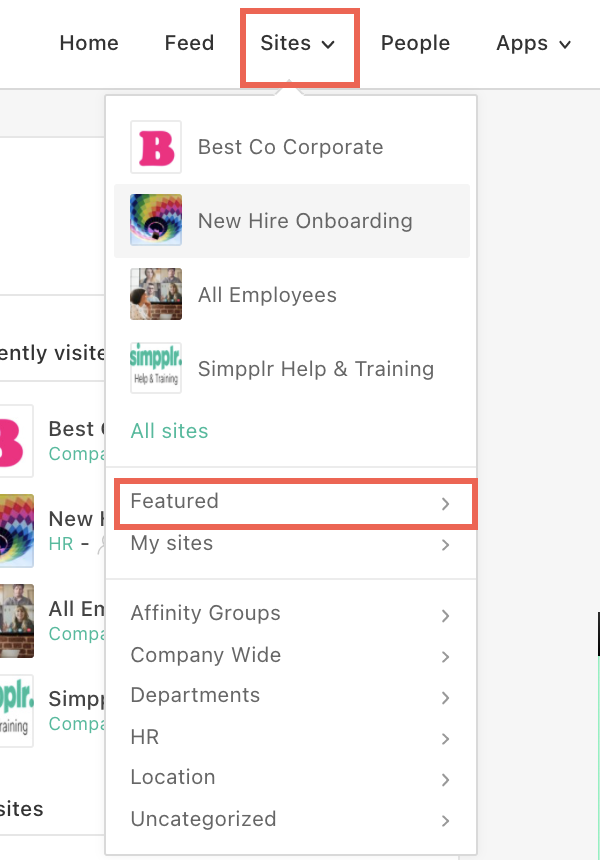Expand the Affinity Groups category
The image size is (600, 860).
click(291, 613)
